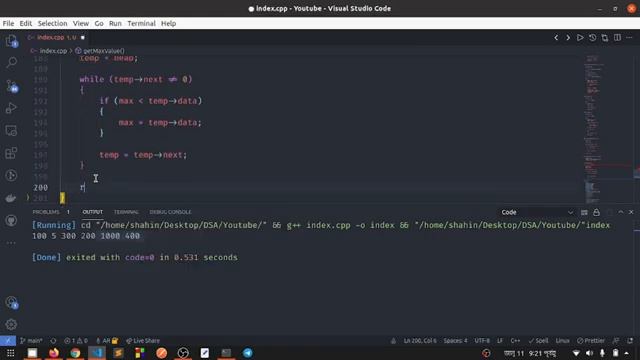Open the Manage gear icon
Screen dimensions: 640x360
click(11, 324)
